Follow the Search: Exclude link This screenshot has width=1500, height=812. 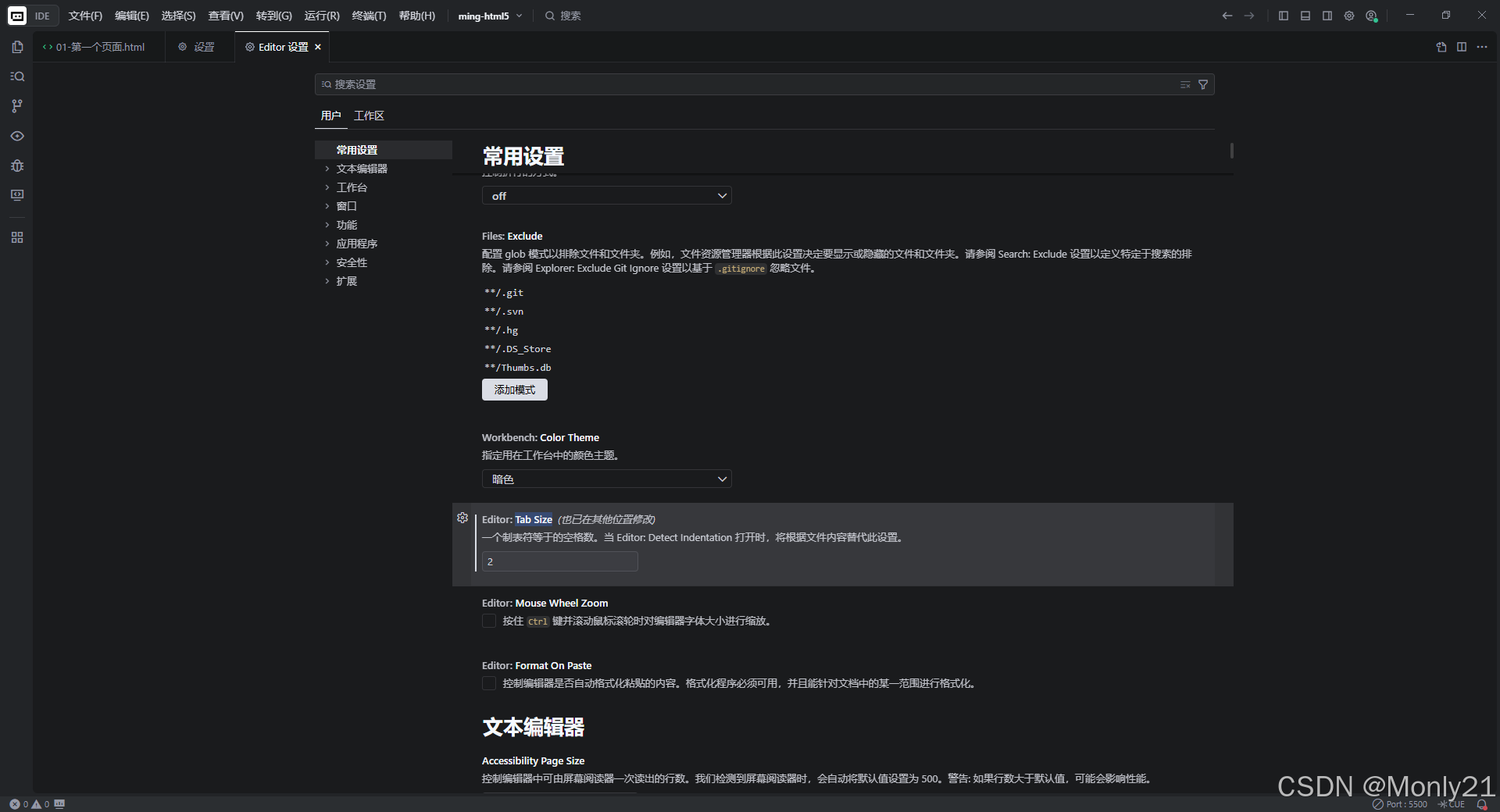(x=1032, y=254)
